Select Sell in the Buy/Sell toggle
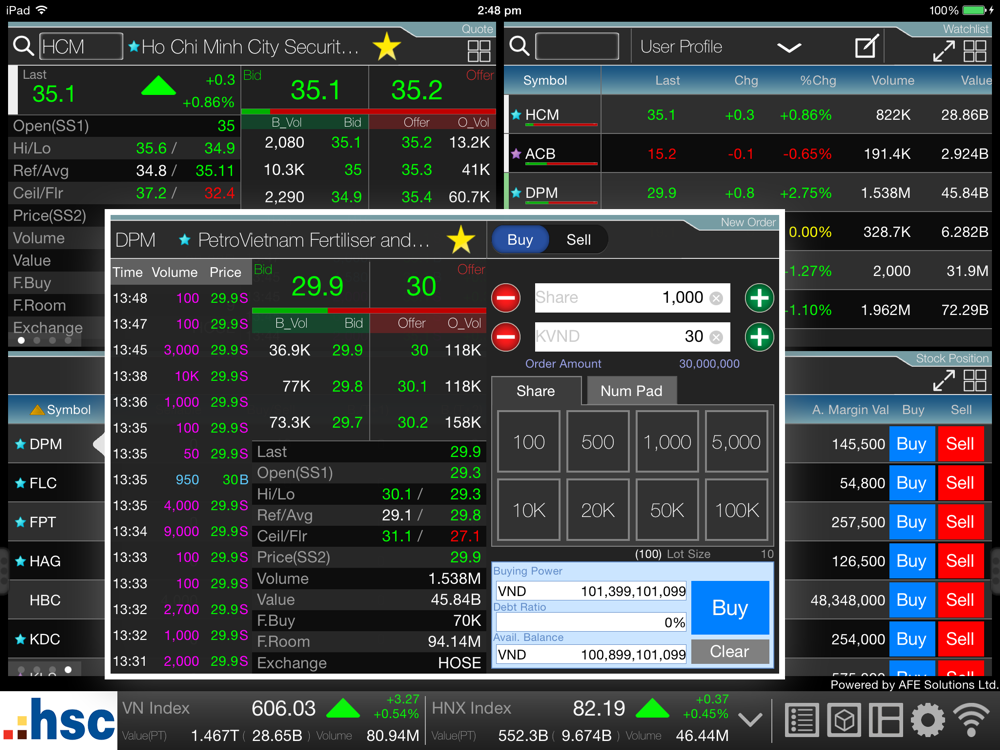 pyautogui.click(x=578, y=240)
